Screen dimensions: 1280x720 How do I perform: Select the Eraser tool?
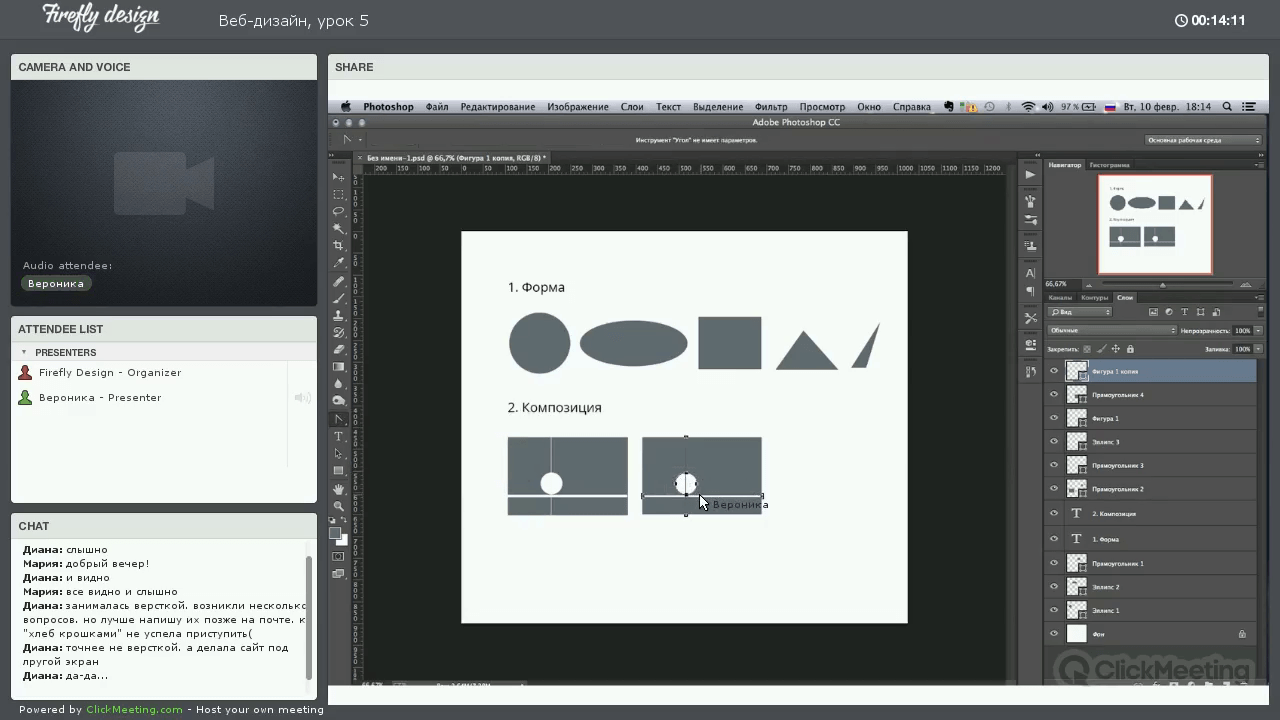point(339,350)
